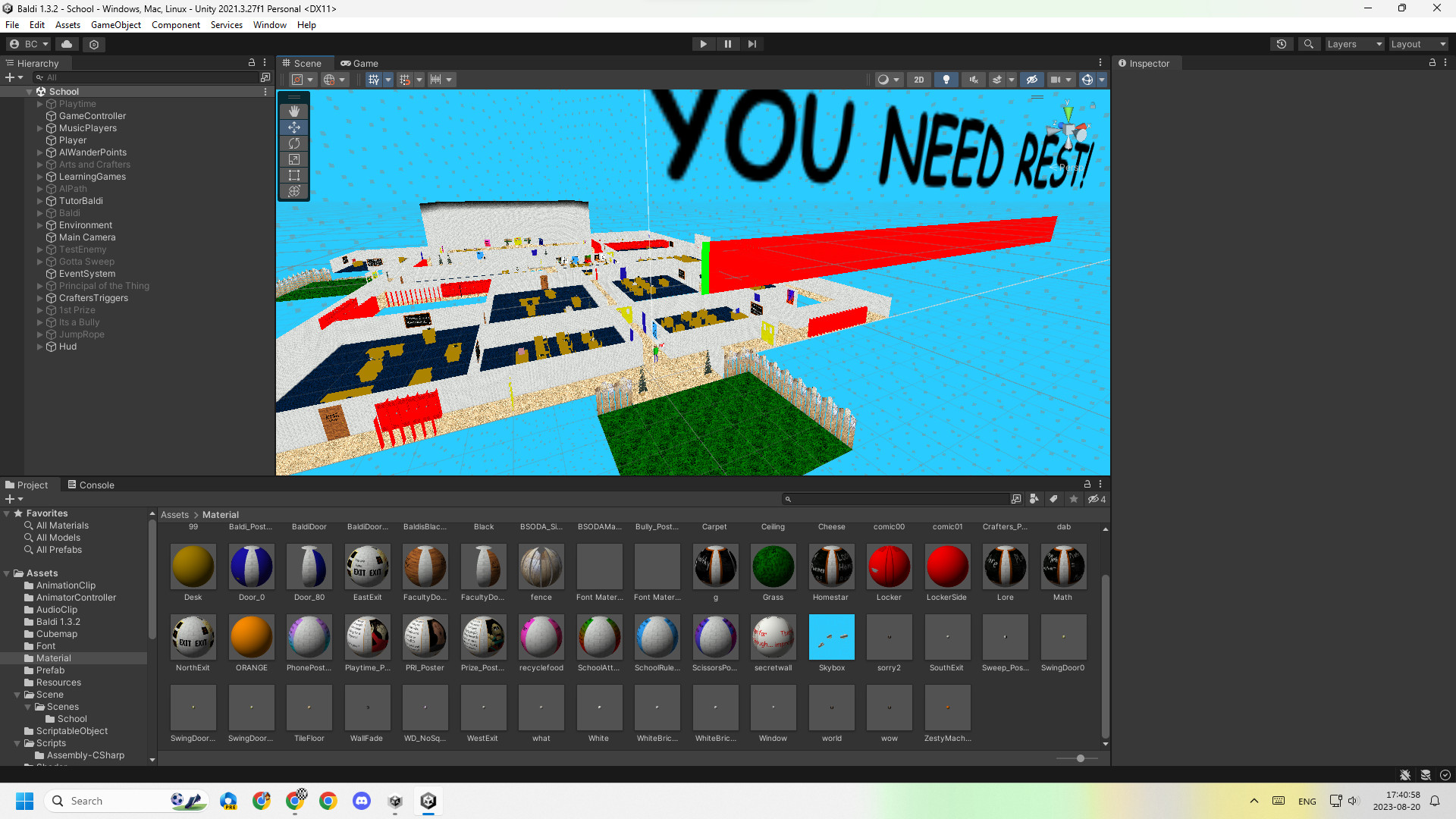
Task: Open favorites star in Project toolbar
Action: tap(1074, 499)
